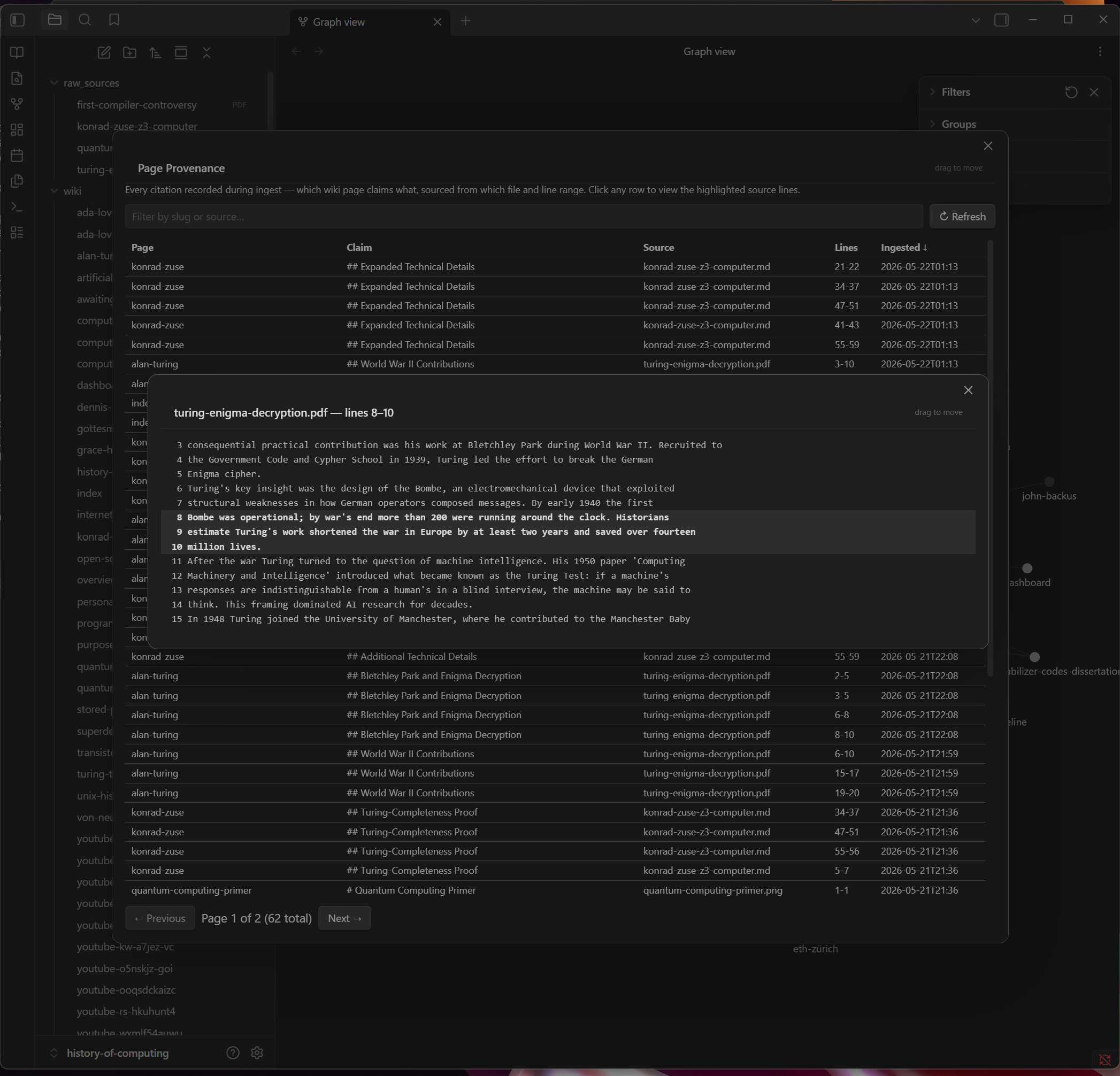
Task: Close the Page Provenance dialog
Action: click(x=988, y=145)
